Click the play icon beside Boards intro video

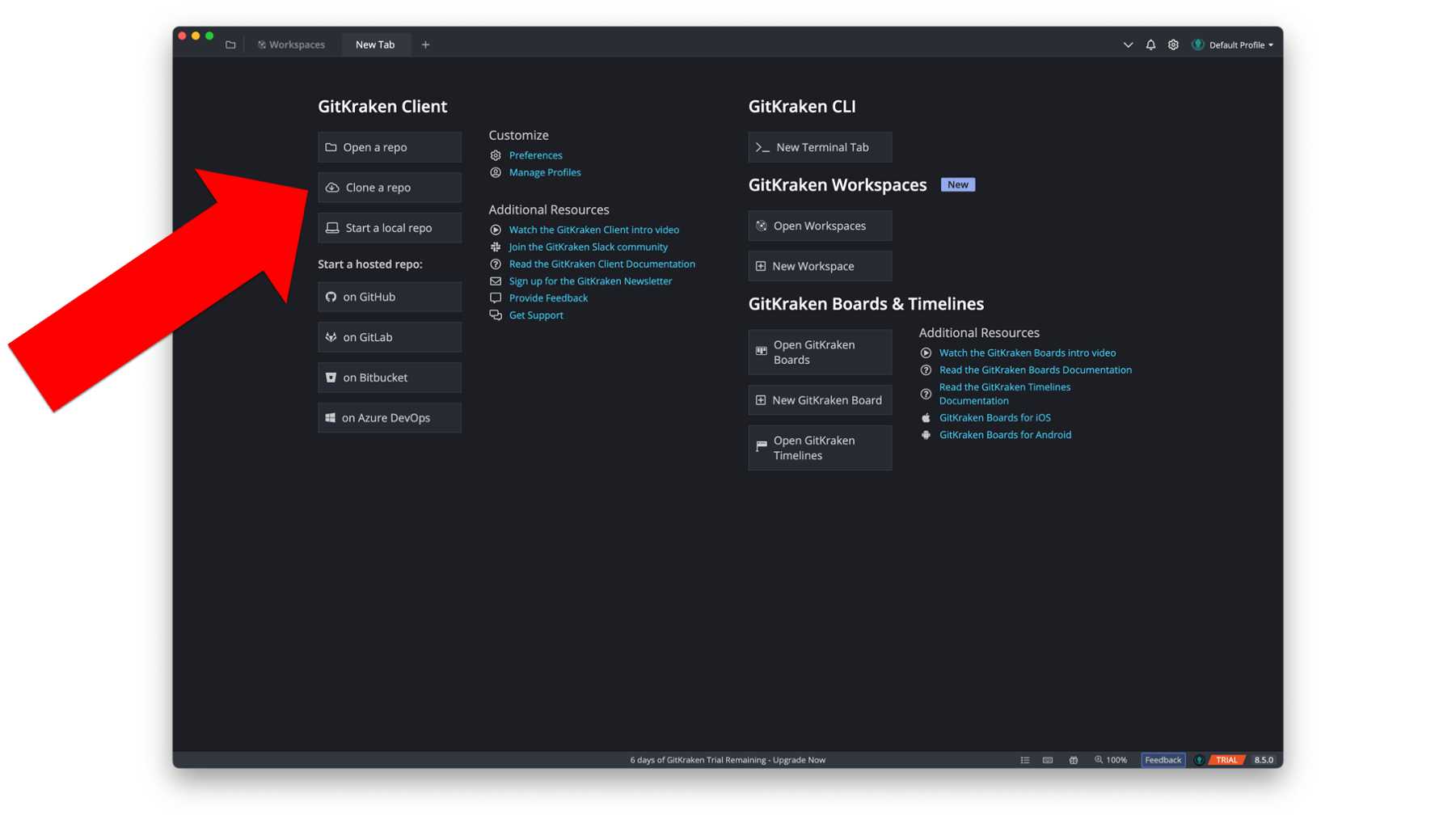coord(926,353)
